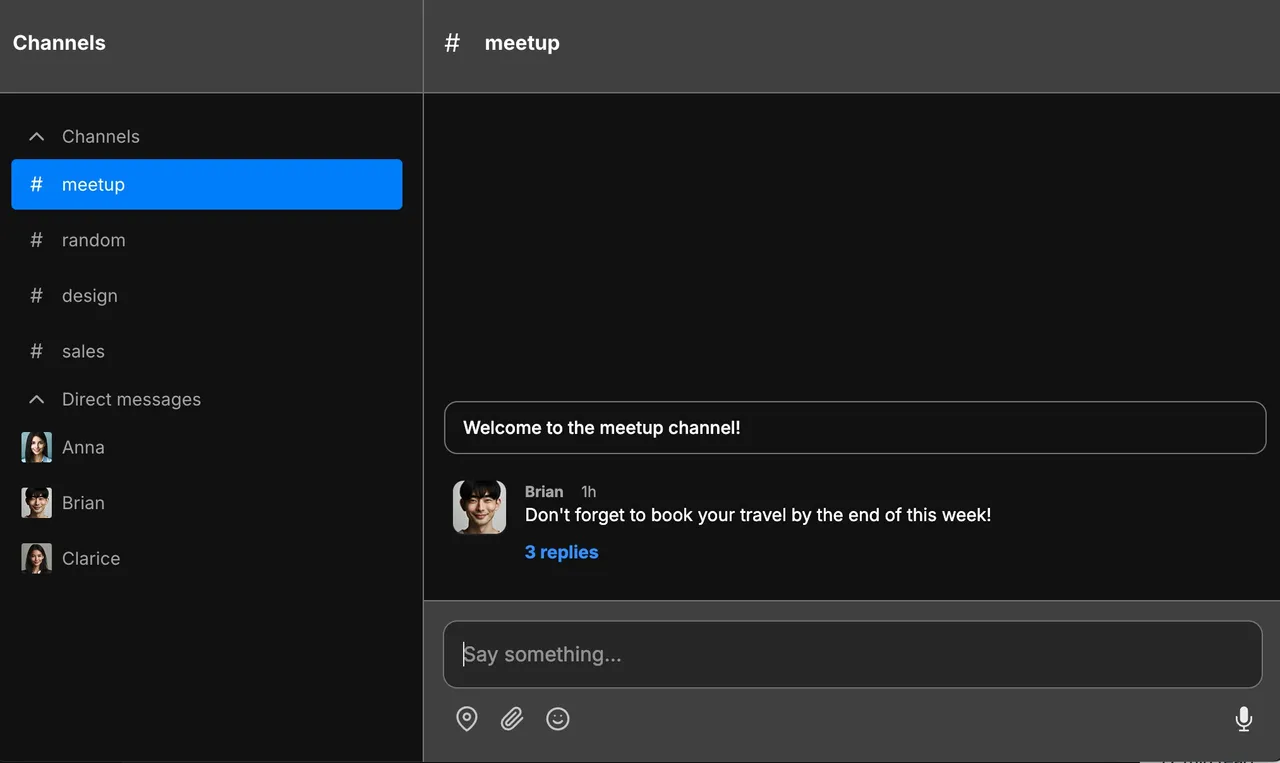Image resolution: width=1280 pixels, height=763 pixels.
Task: Switch to the design channel
Action: tap(89, 295)
